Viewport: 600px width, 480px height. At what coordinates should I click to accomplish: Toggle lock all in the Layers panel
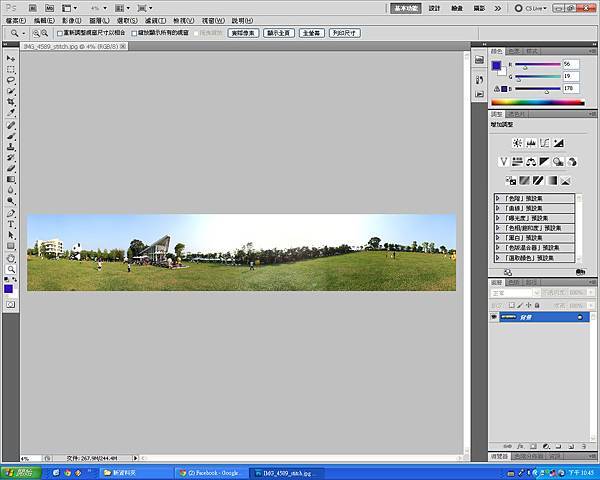pyautogui.click(x=537, y=305)
